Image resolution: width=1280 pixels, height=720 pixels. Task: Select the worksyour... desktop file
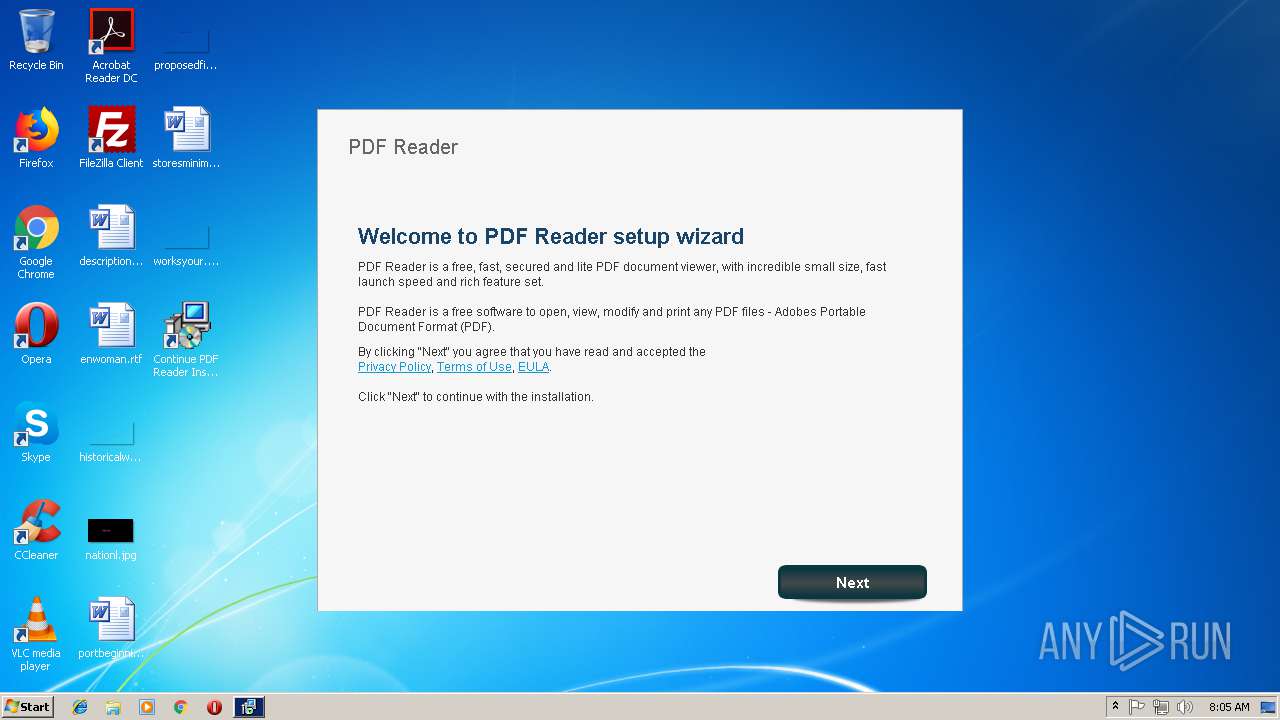186,242
